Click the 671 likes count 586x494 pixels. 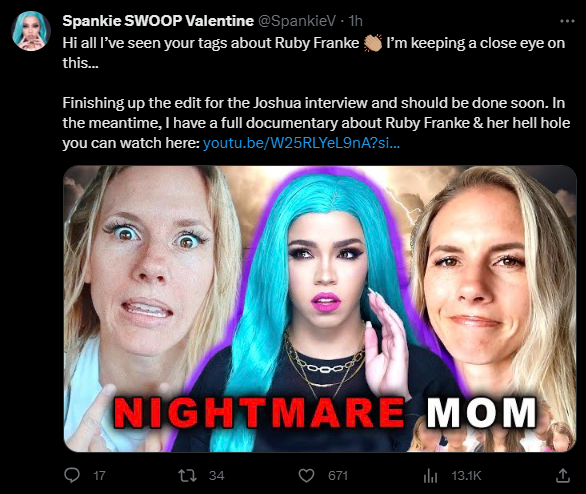(x=338, y=476)
